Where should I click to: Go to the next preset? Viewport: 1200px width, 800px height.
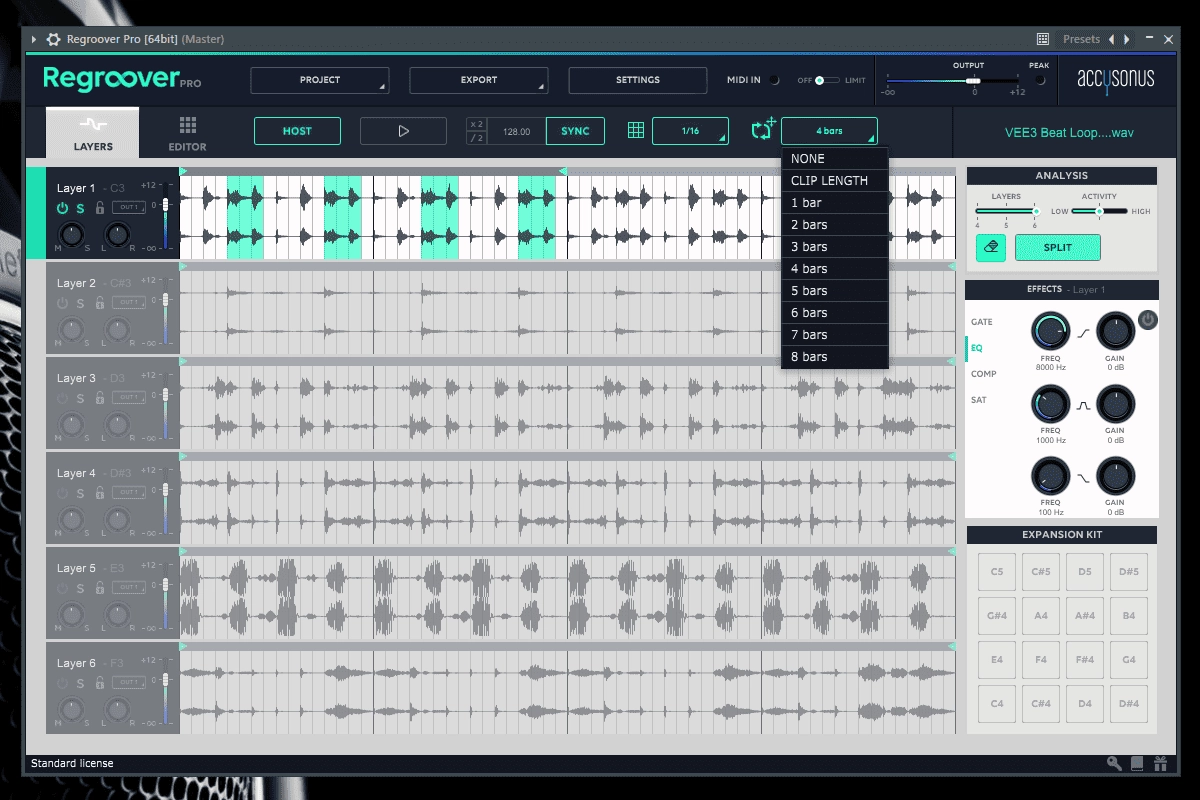pyautogui.click(x=1127, y=39)
